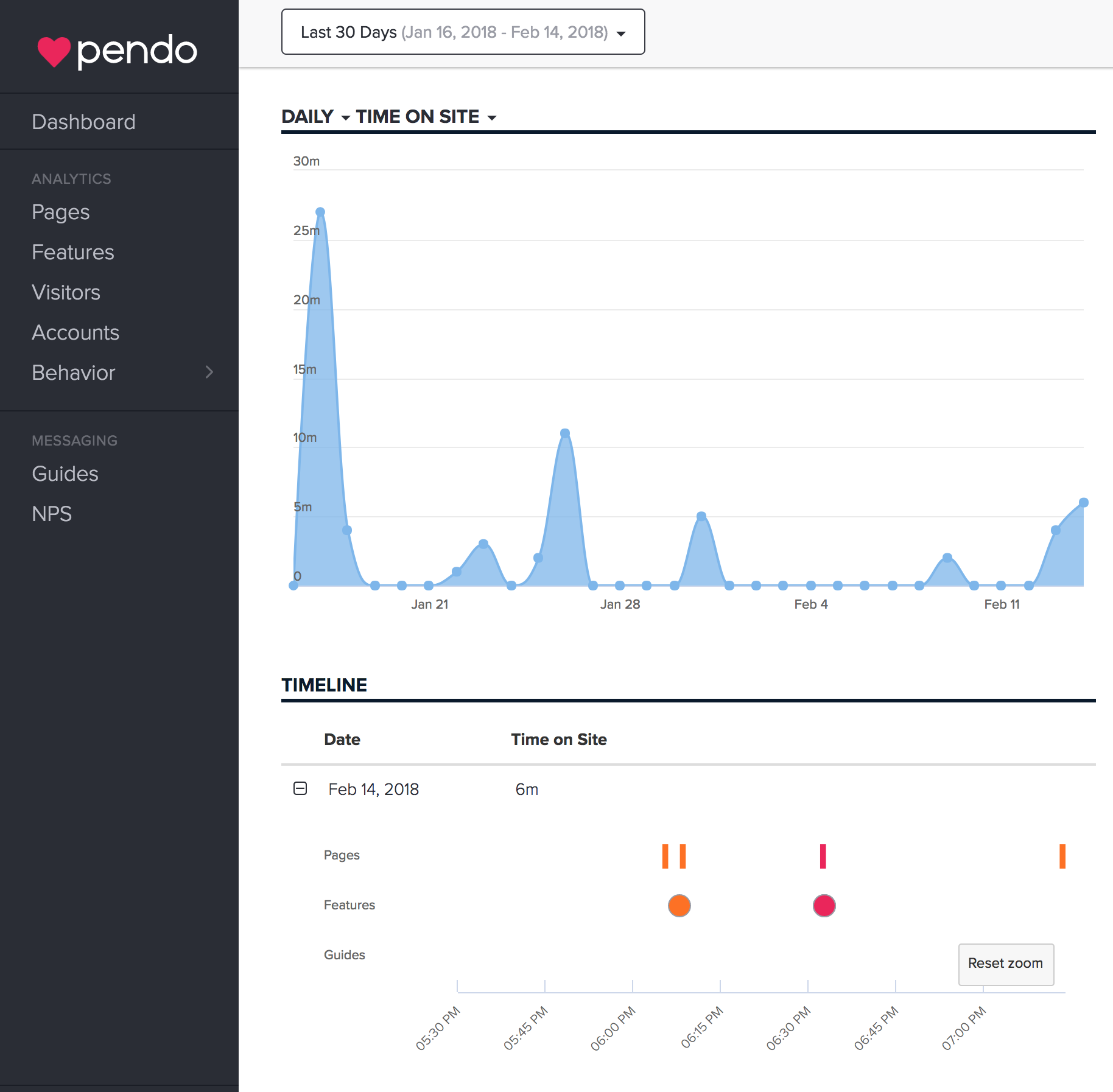Click the highest peak data point near 27m
Screen dimensions: 1113x1092
(320, 212)
